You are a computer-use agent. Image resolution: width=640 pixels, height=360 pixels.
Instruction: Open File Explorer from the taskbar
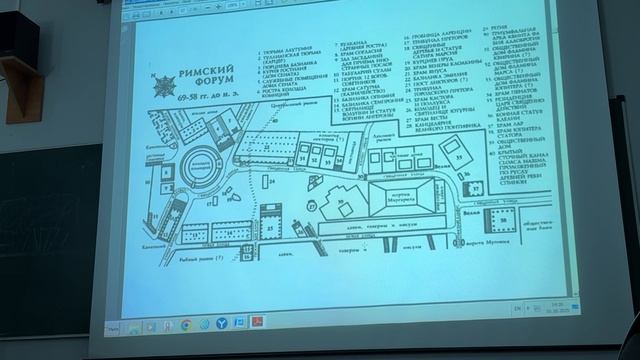point(133,328)
